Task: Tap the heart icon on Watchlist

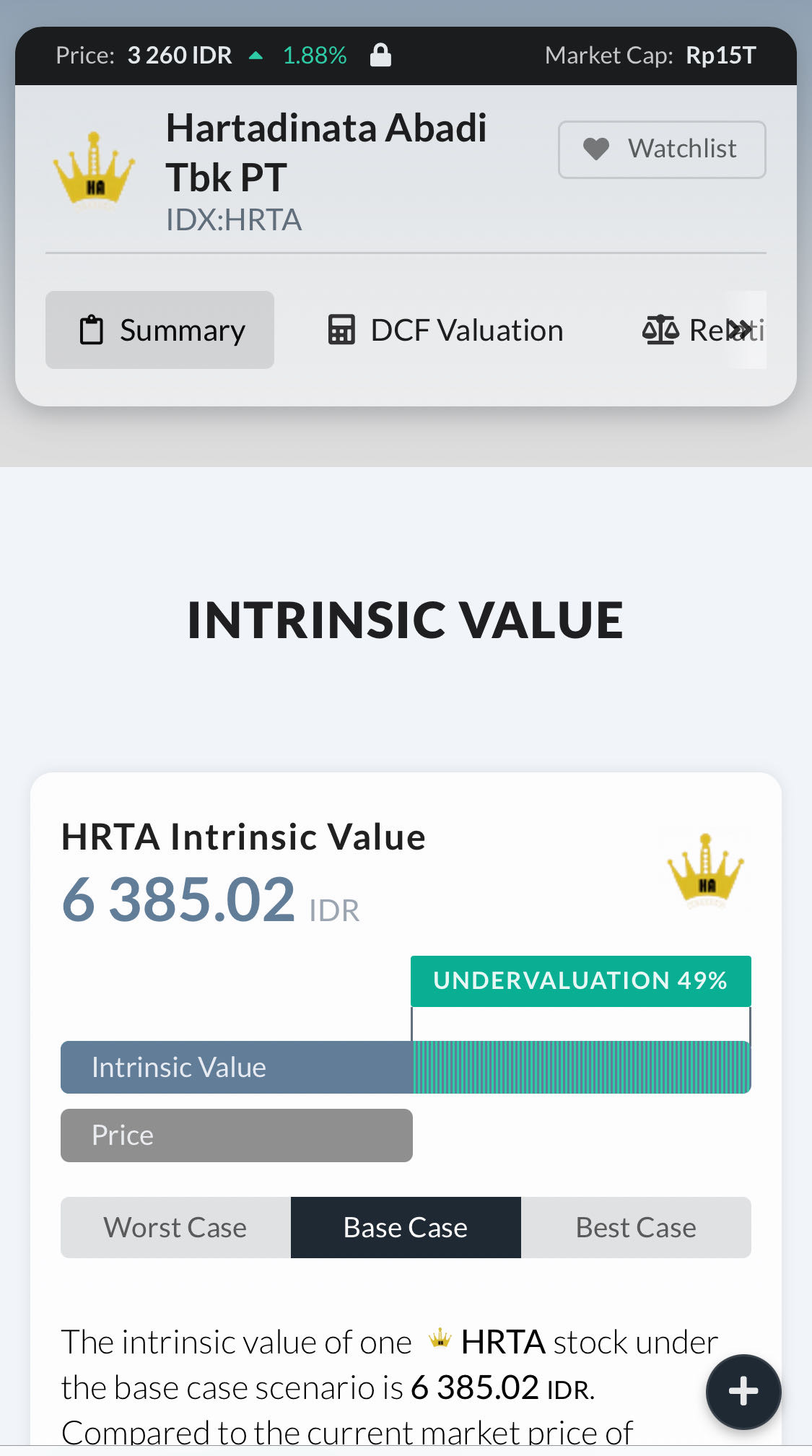Action: point(596,149)
